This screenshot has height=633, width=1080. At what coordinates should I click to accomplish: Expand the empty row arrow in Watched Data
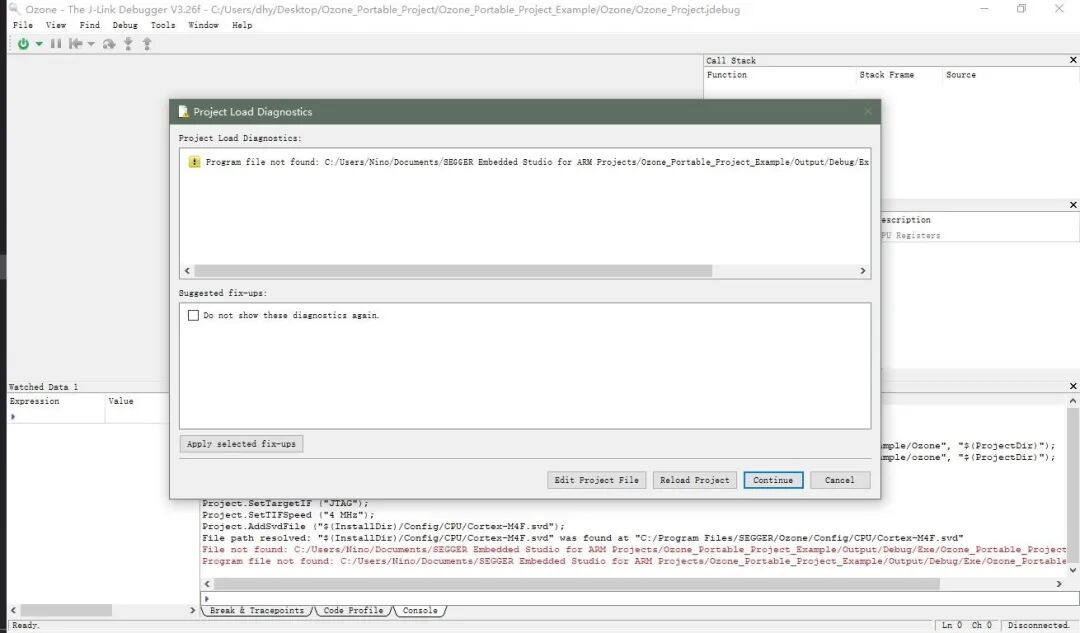[12, 417]
